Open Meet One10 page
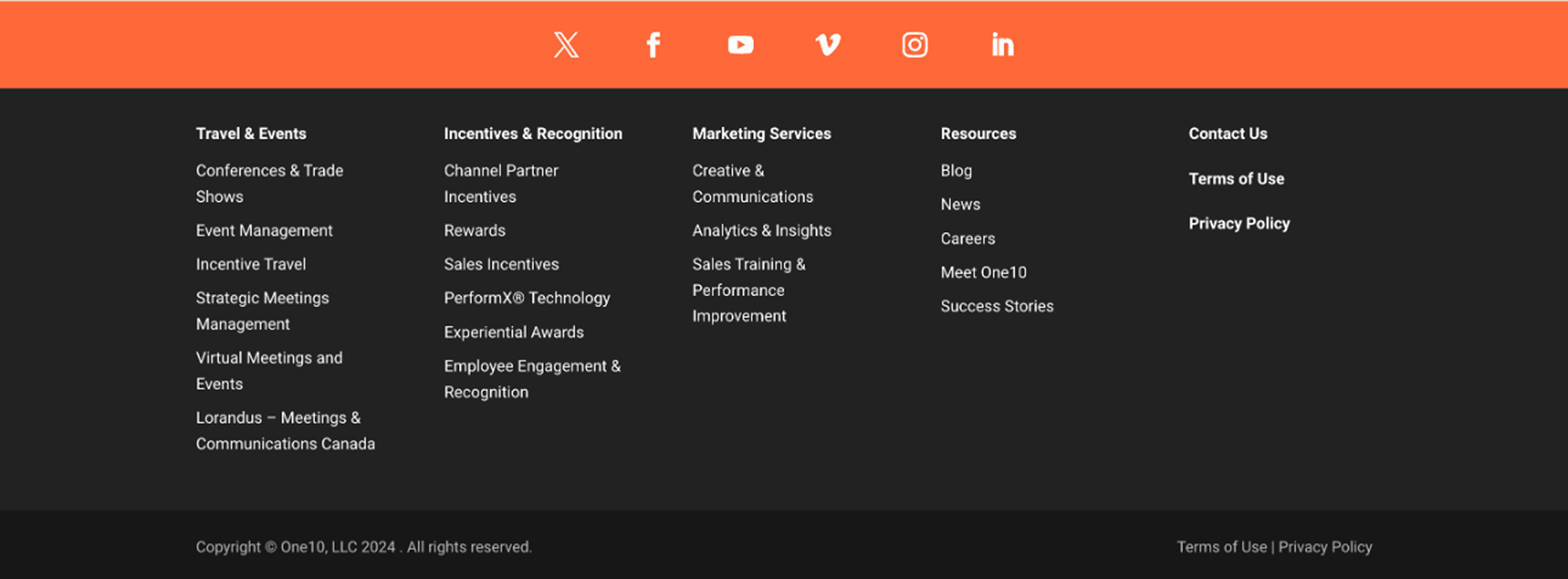The height and width of the screenshot is (579, 1568). pyautogui.click(x=983, y=272)
